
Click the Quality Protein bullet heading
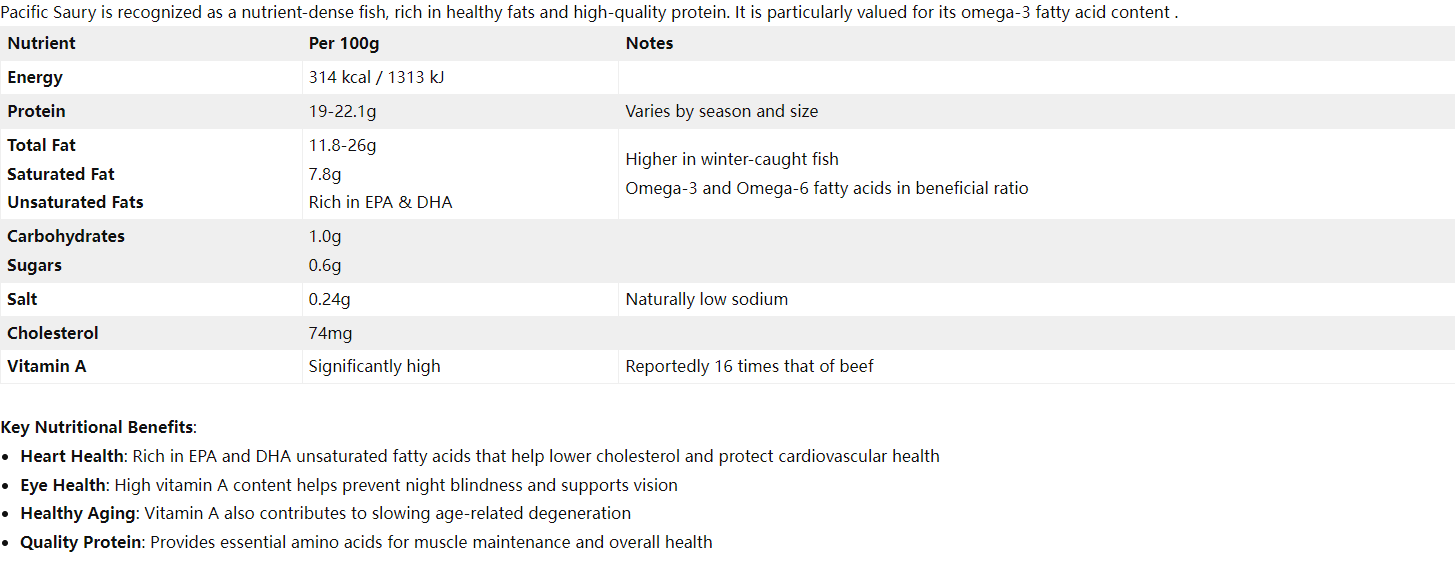[x=83, y=542]
